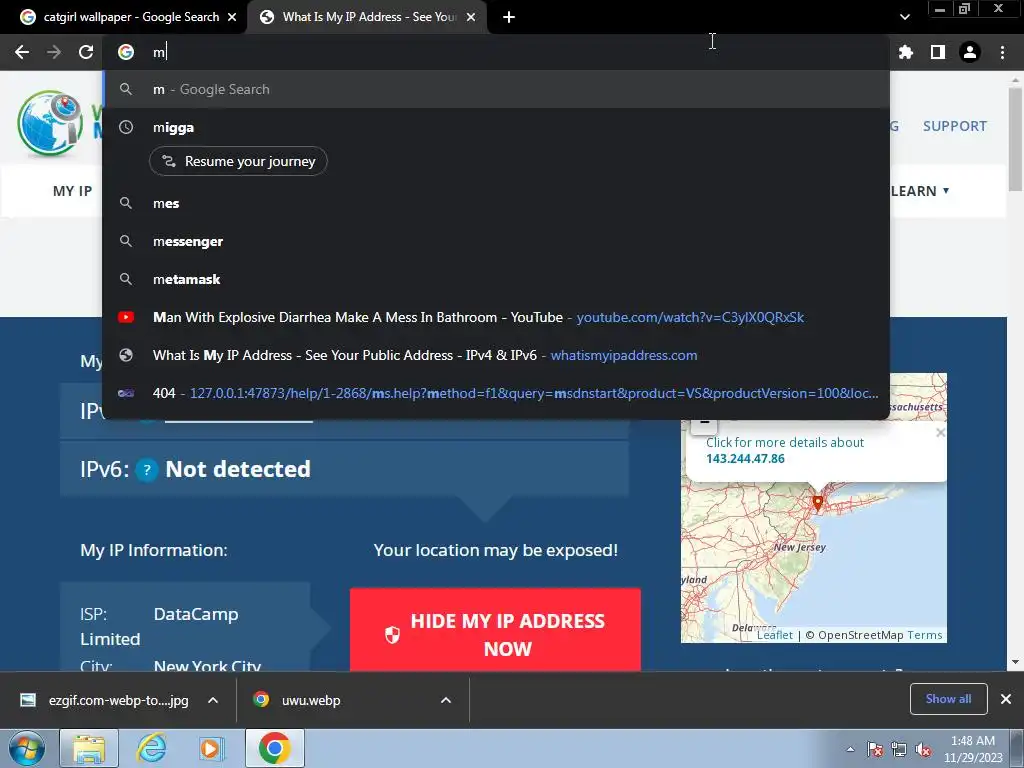Expand the LEARN dropdown menu
Viewport: 1024px width, 768px height.
click(x=920, y=191)
